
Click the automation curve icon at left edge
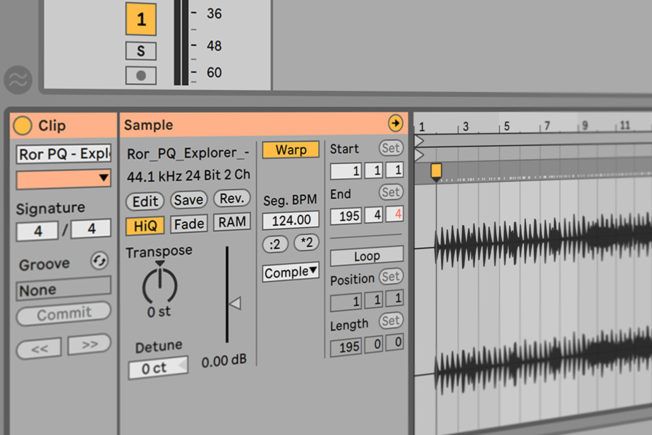(x=18, y=80)
